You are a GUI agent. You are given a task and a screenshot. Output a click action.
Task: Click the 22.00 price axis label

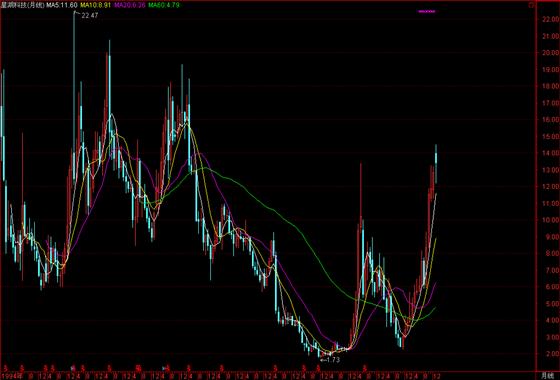[x=550, y=20]
